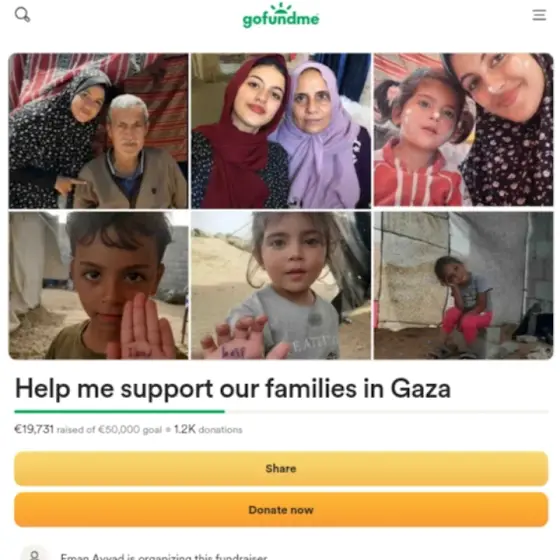Click the sun rays above gofundme logo
Screen dimensions: 560x560
point(281,7)
